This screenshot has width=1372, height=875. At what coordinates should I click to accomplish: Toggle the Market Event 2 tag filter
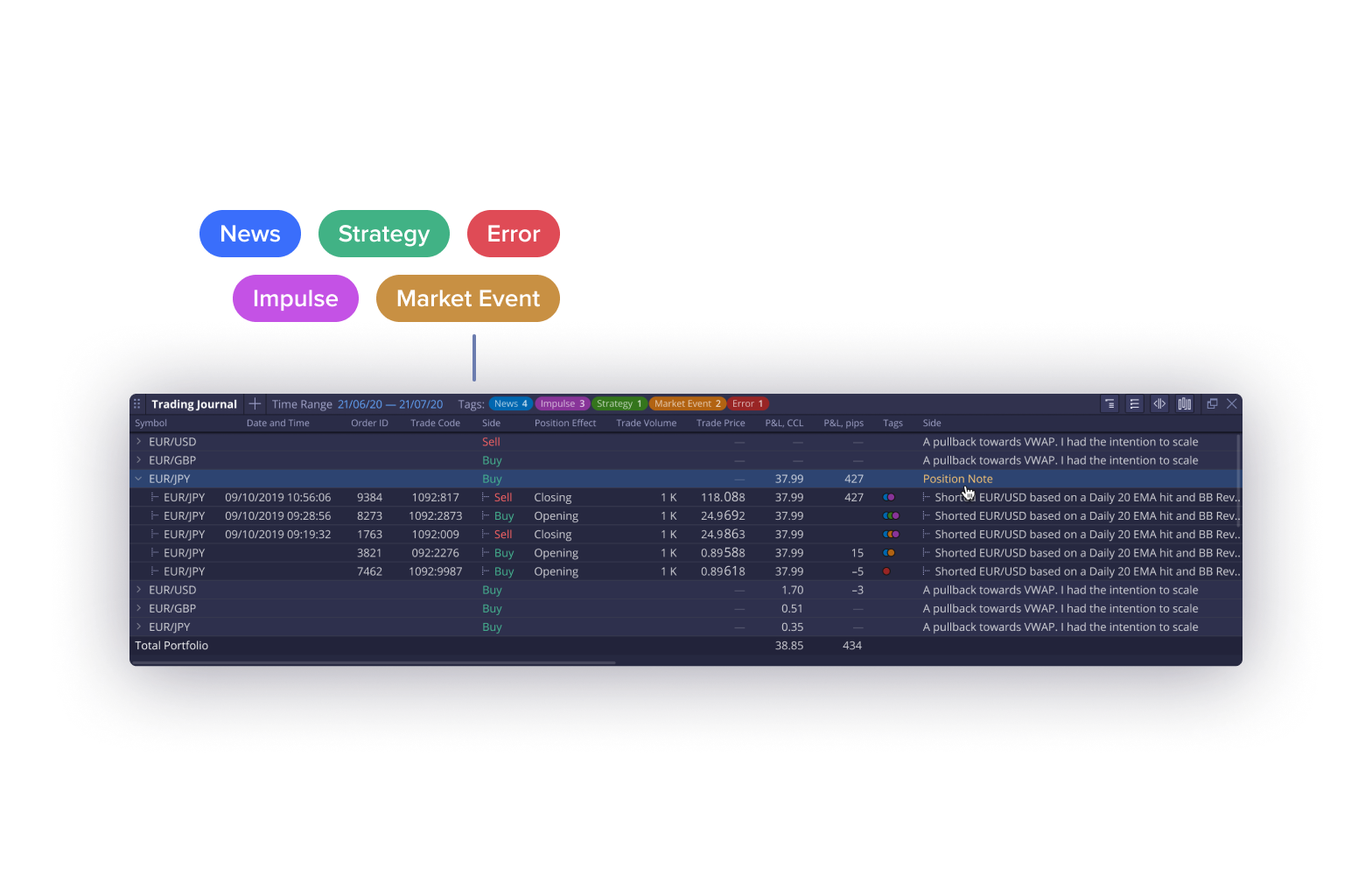[687, 404]
